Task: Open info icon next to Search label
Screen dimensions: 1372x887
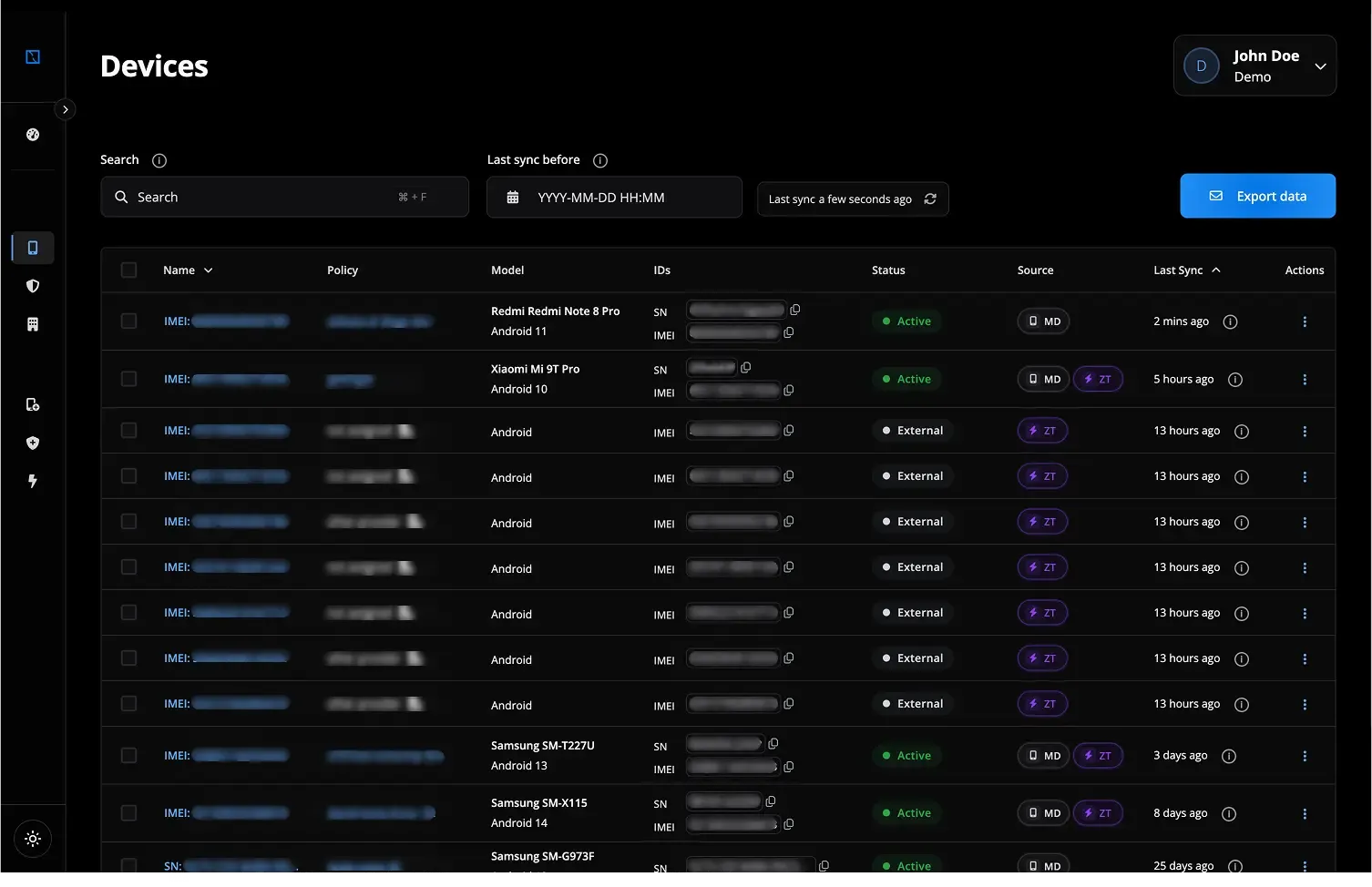Action: point(159,160)
